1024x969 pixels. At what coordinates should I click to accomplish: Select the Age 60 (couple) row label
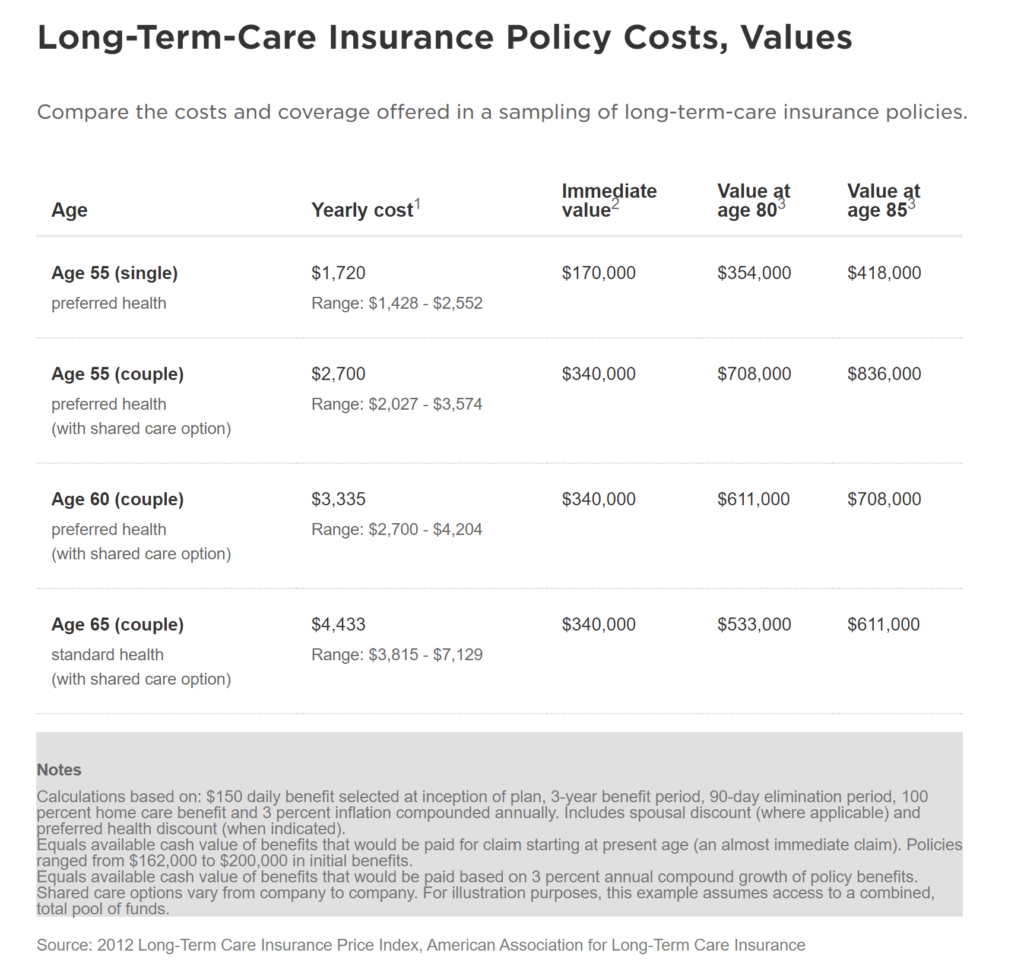point(118,500)
